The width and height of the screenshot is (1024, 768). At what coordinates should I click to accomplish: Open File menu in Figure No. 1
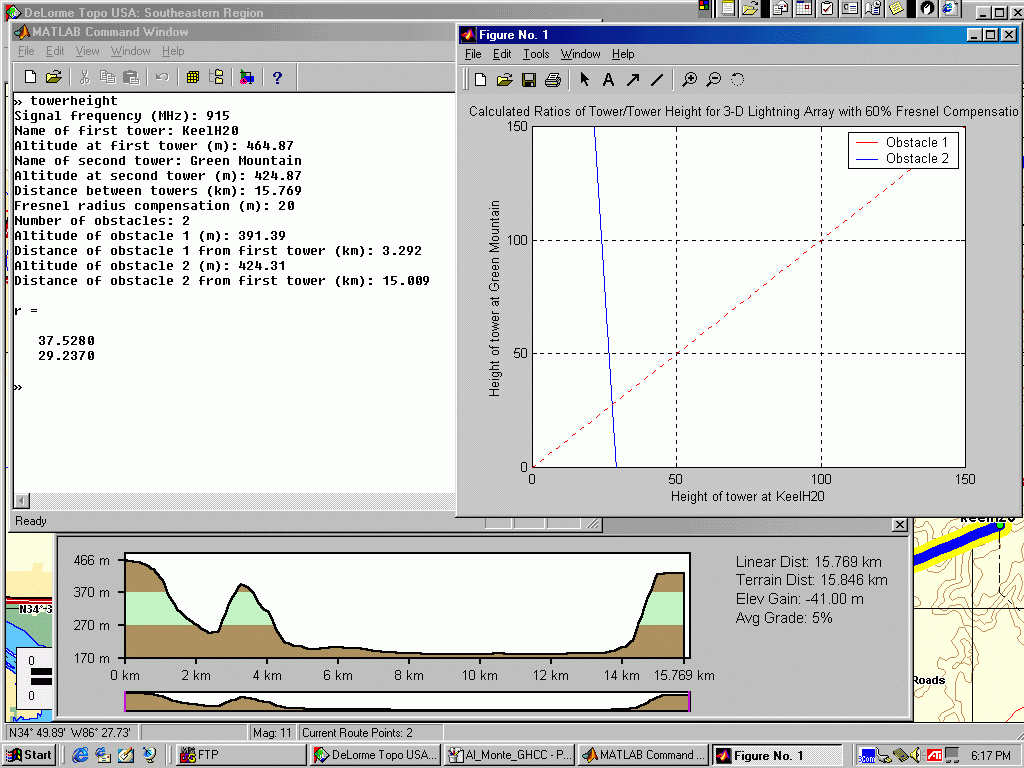tap(473, 54)
